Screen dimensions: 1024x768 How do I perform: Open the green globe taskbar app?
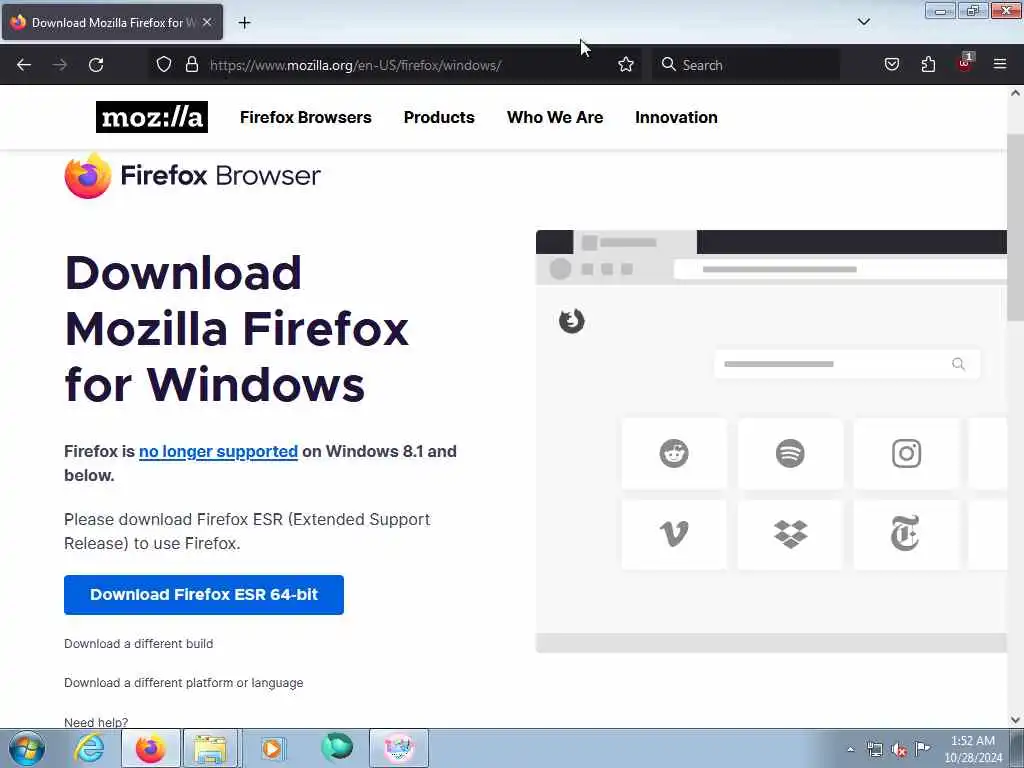click(337, 747)
